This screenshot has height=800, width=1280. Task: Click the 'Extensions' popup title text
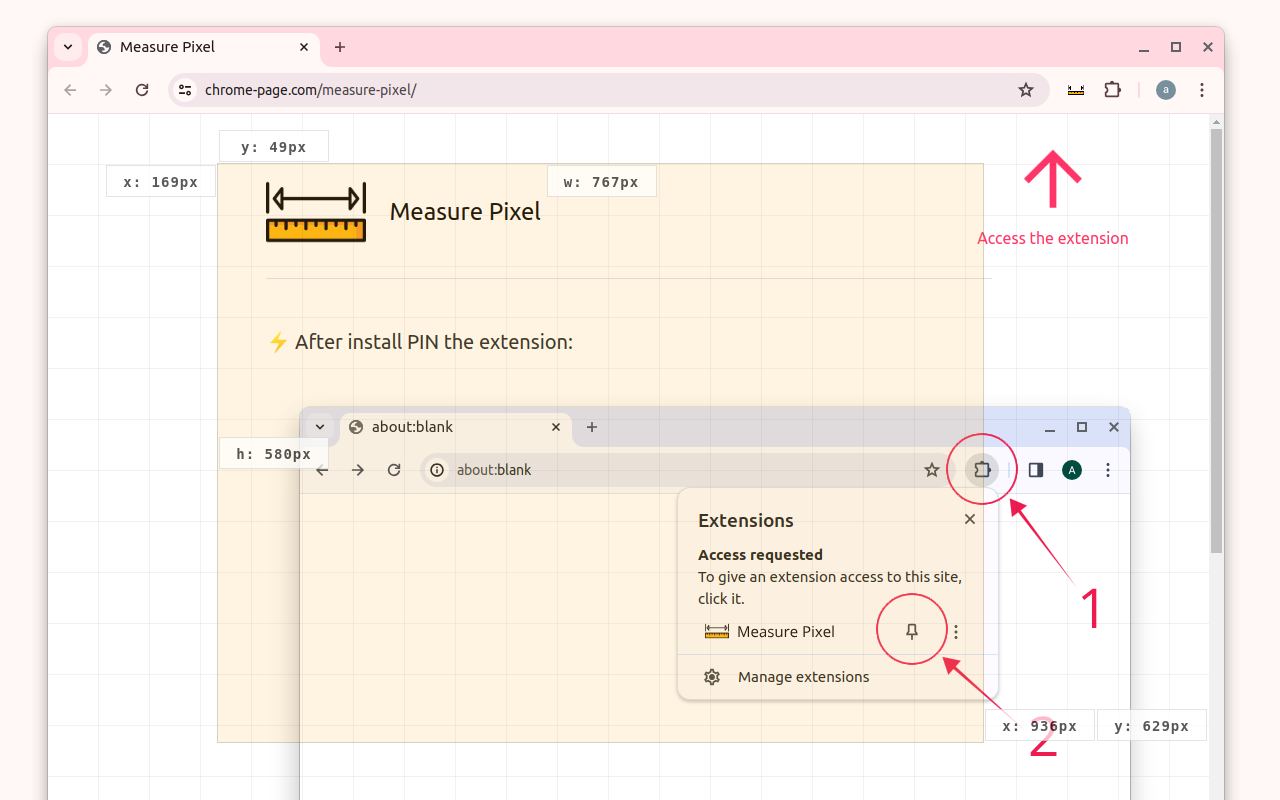coord(746,520)
